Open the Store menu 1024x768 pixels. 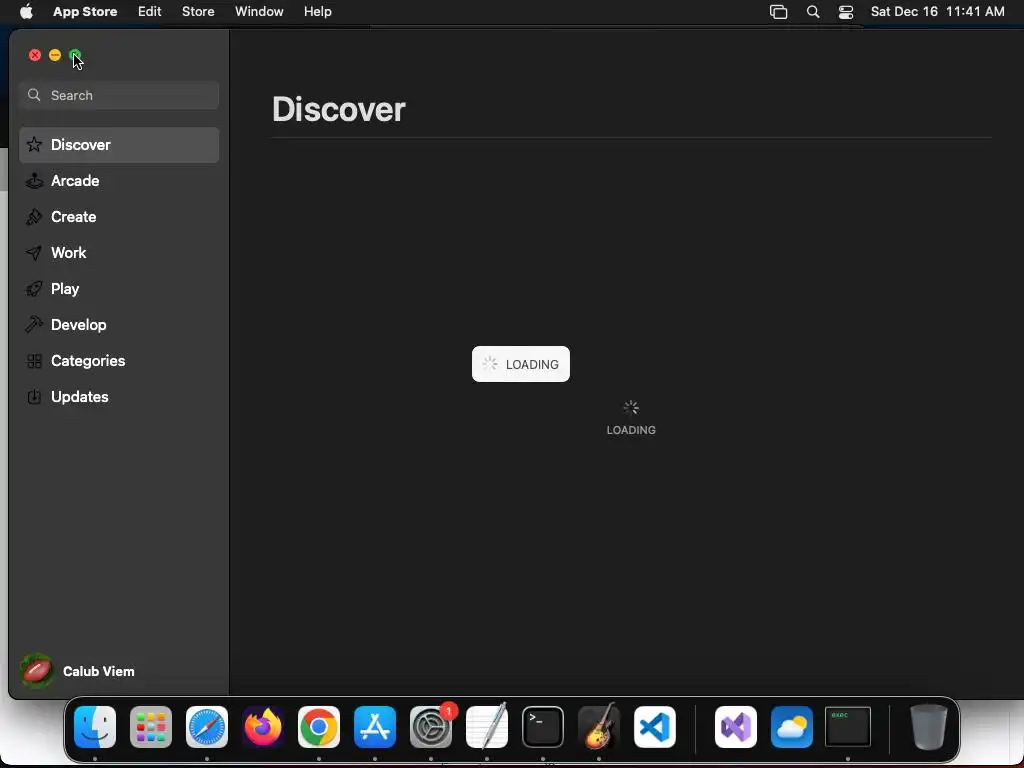[x=198, y=12]
